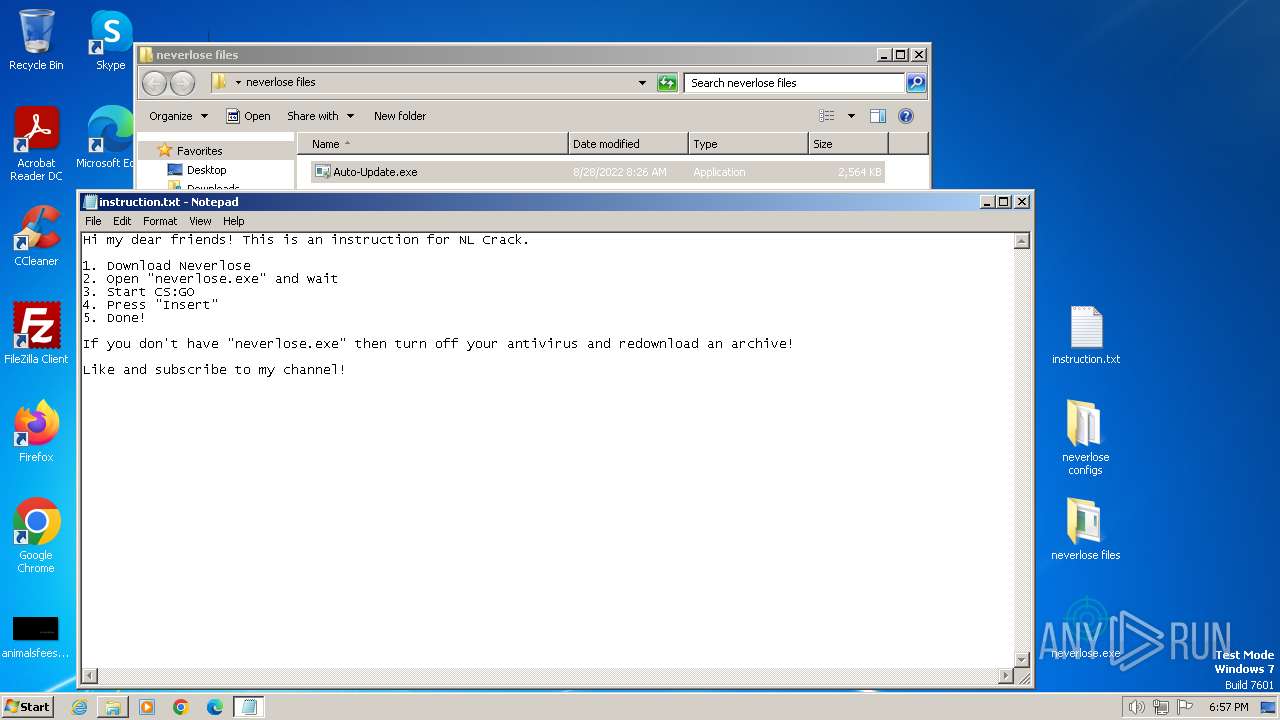
Task: Launch Firefox from the desktop
Action: [36, 432]
